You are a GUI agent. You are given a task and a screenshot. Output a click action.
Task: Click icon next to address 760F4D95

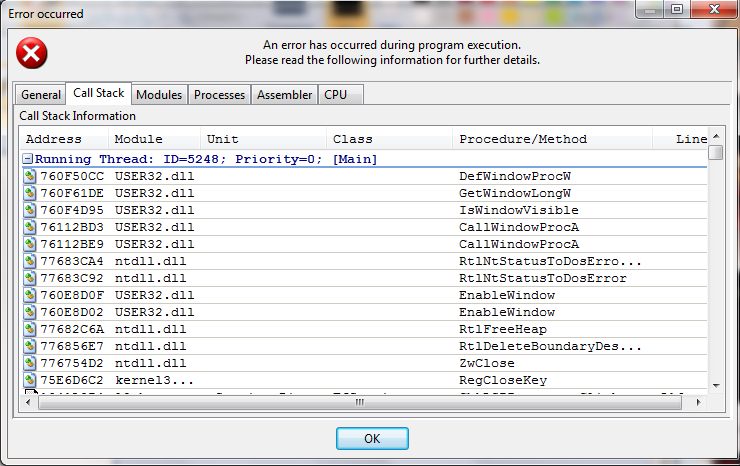30,210
